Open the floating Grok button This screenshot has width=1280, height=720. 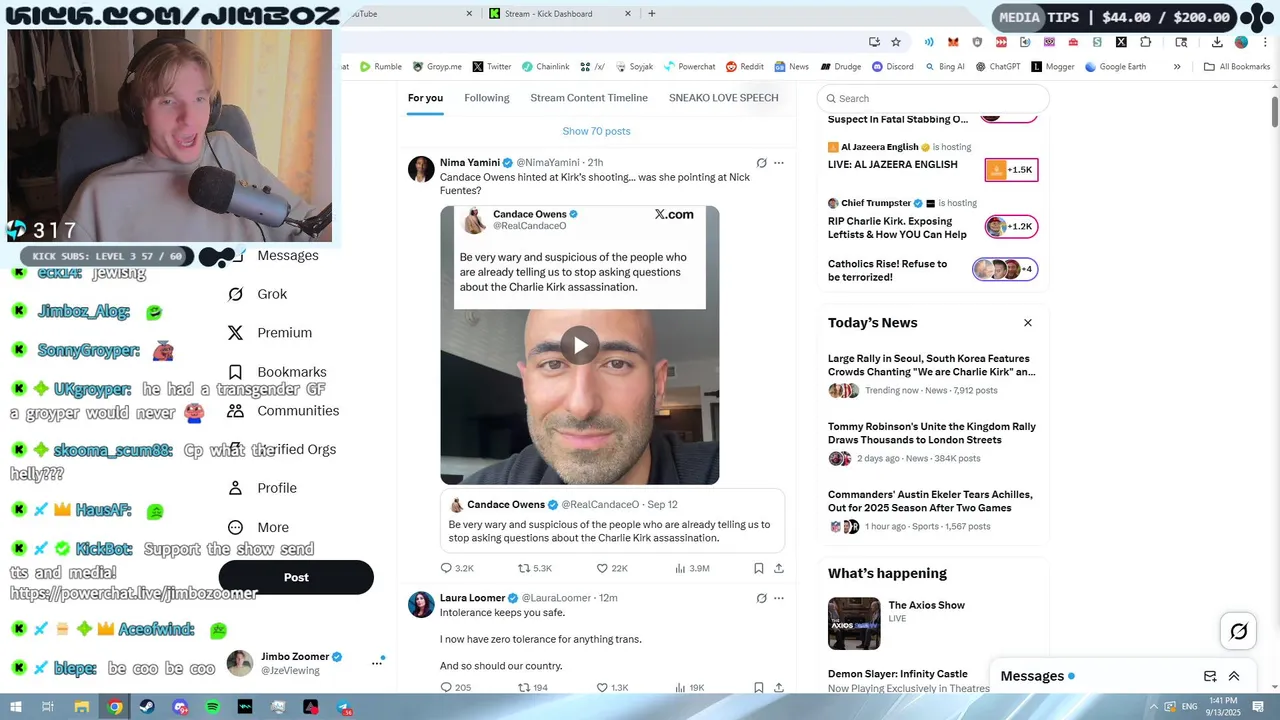pos(1238,631)
